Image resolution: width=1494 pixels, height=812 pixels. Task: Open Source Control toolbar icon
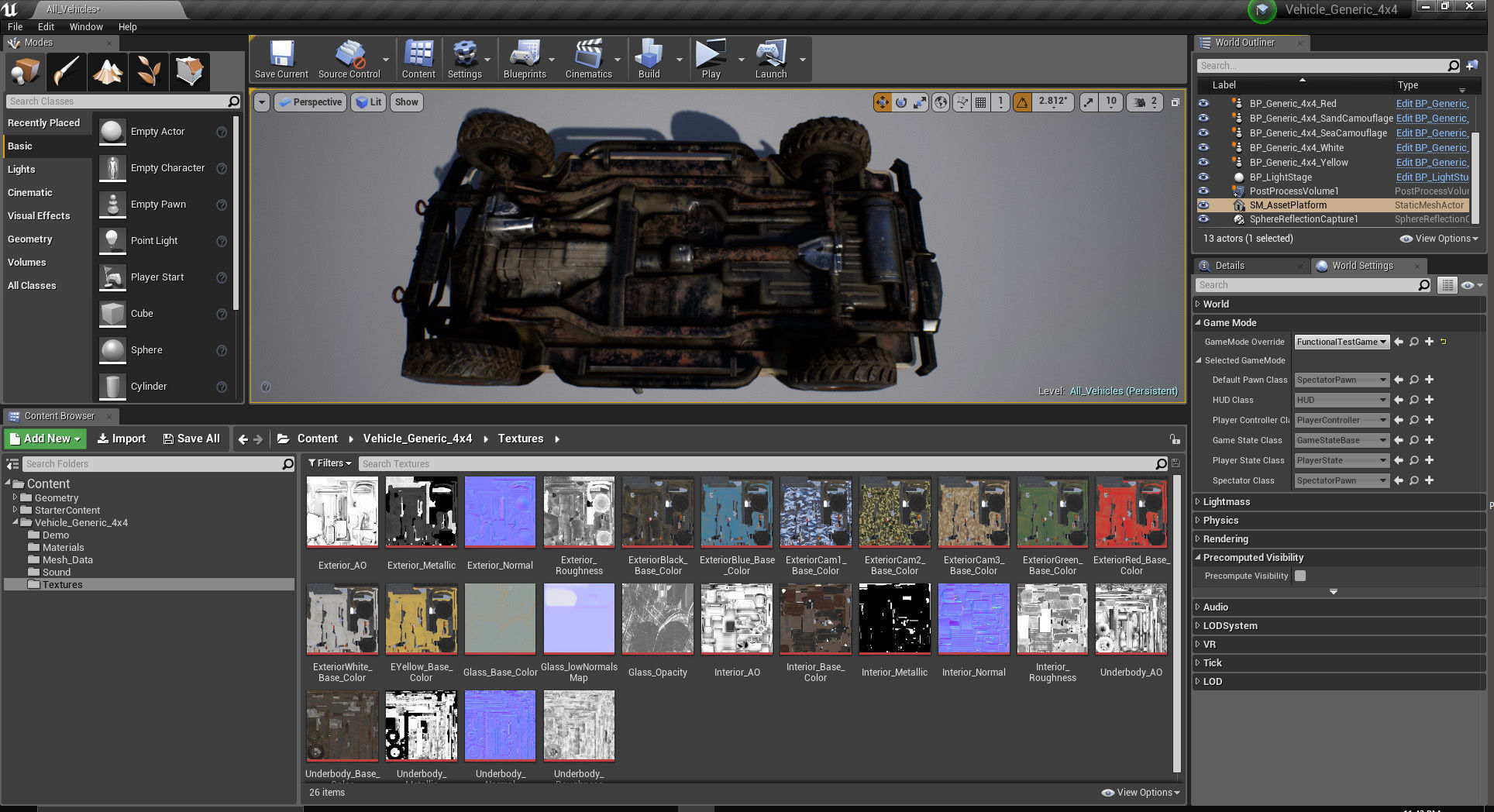tap(349, 60)
